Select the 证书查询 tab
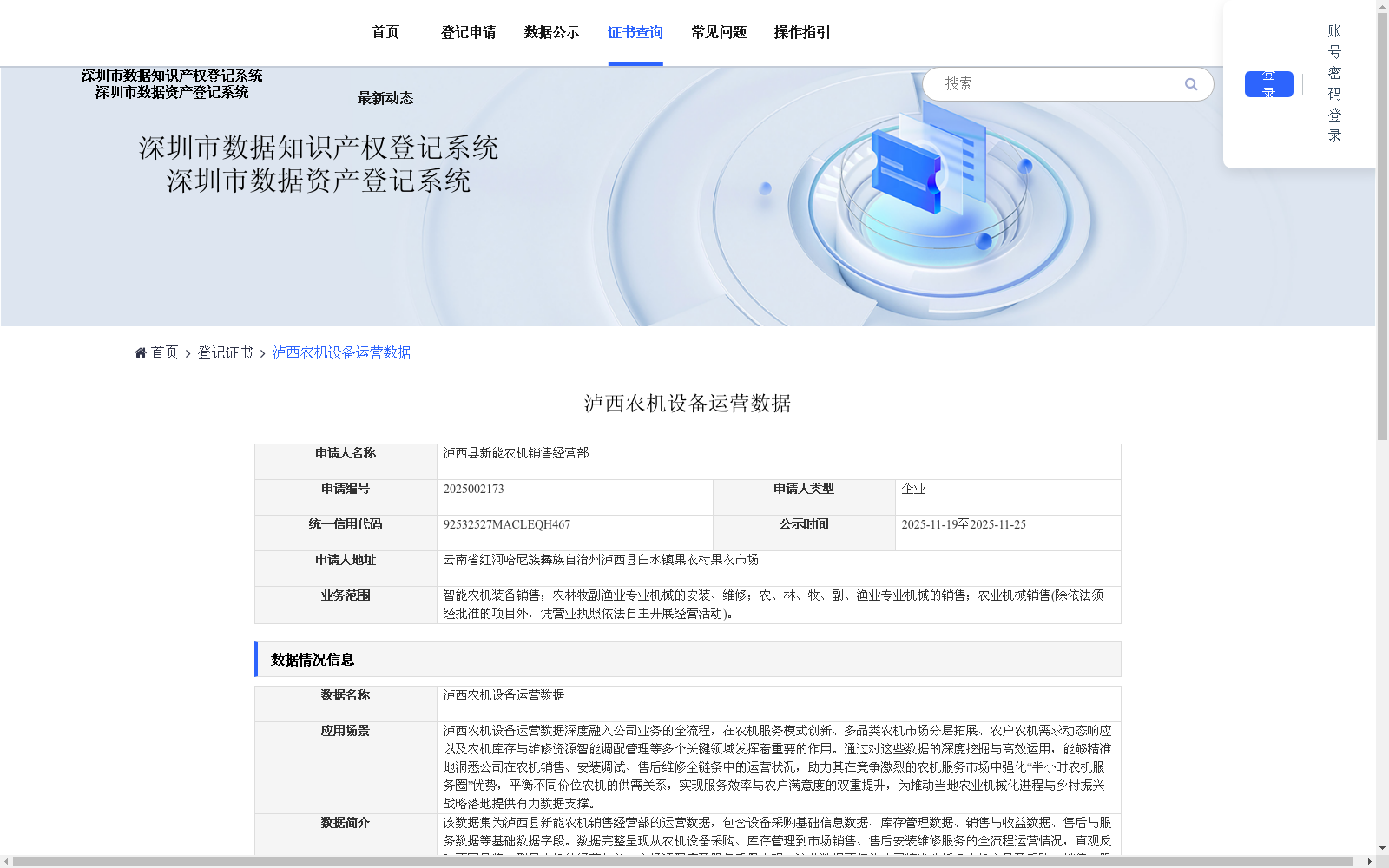Screen dimensions: 1389x868 tap(635, 32)
